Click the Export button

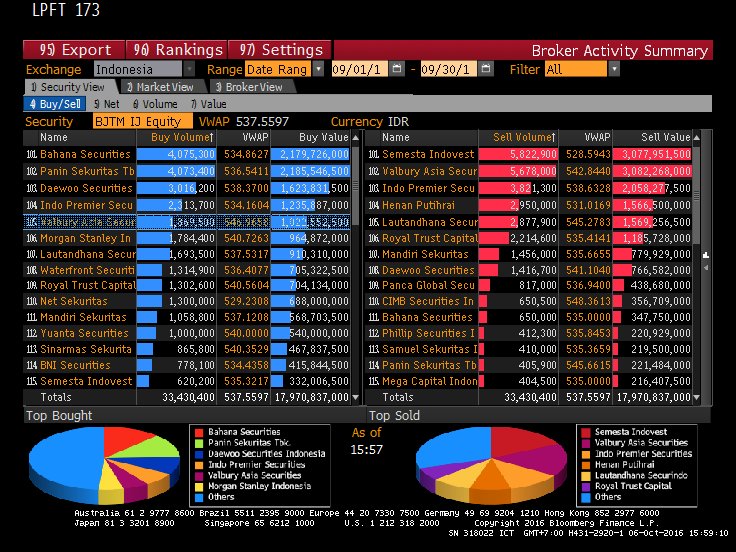pos(75,50)
